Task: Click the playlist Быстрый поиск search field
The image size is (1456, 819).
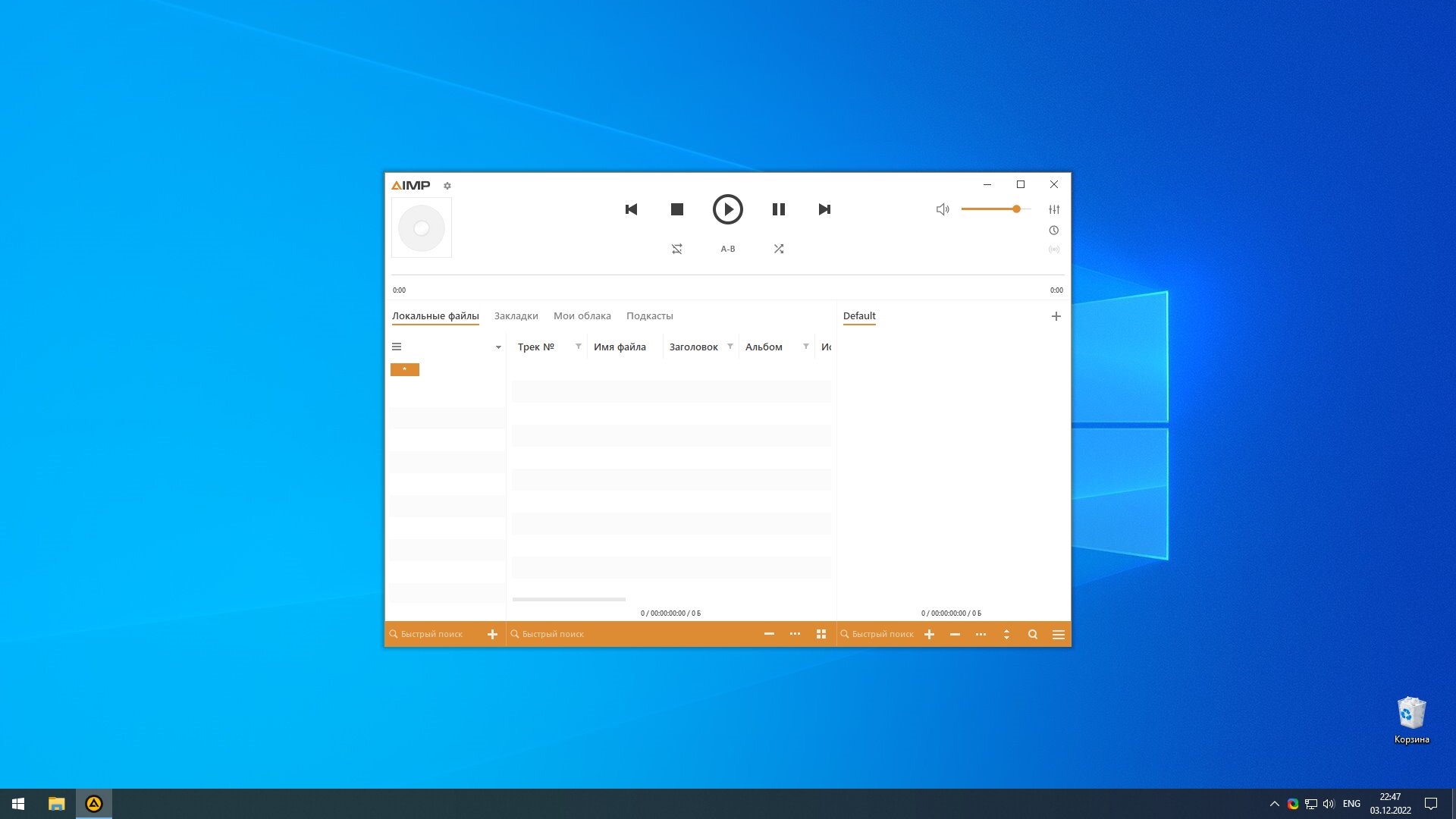Action: click(x=877, y=635)
